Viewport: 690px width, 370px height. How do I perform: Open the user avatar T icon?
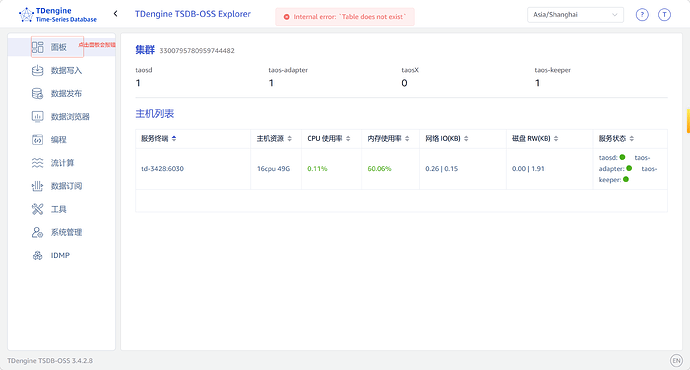coord(664,15)
